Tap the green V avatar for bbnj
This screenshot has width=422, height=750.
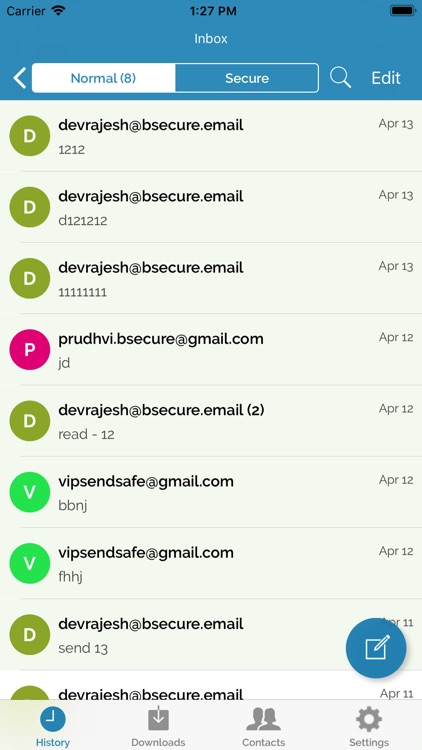[30, 492]
